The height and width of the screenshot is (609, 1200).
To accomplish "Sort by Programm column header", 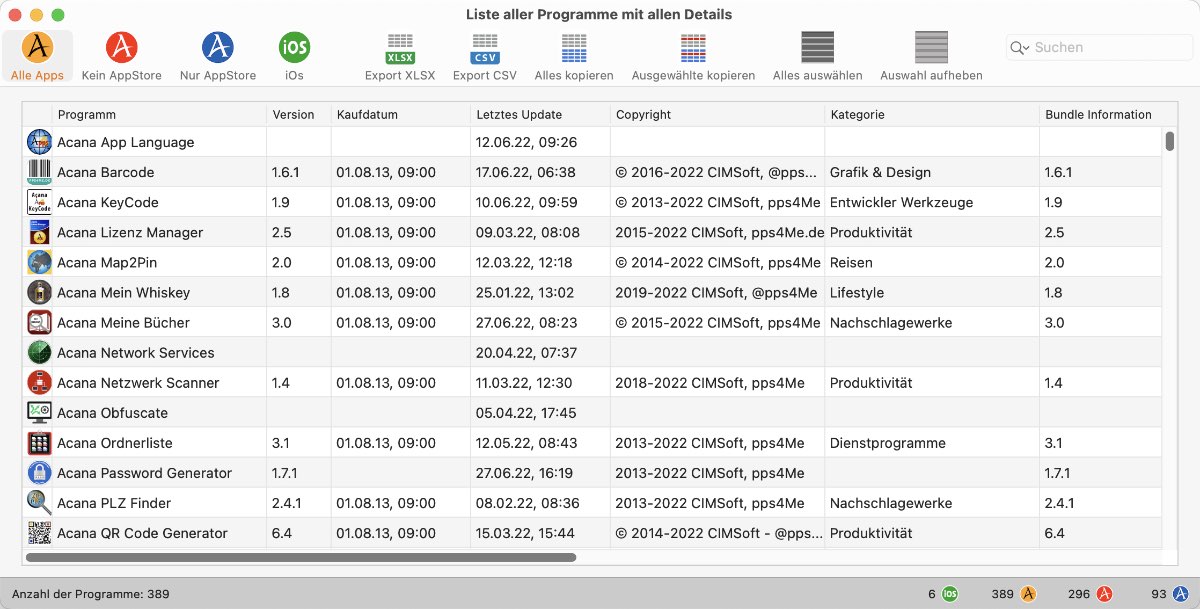I will click(160, 114).
